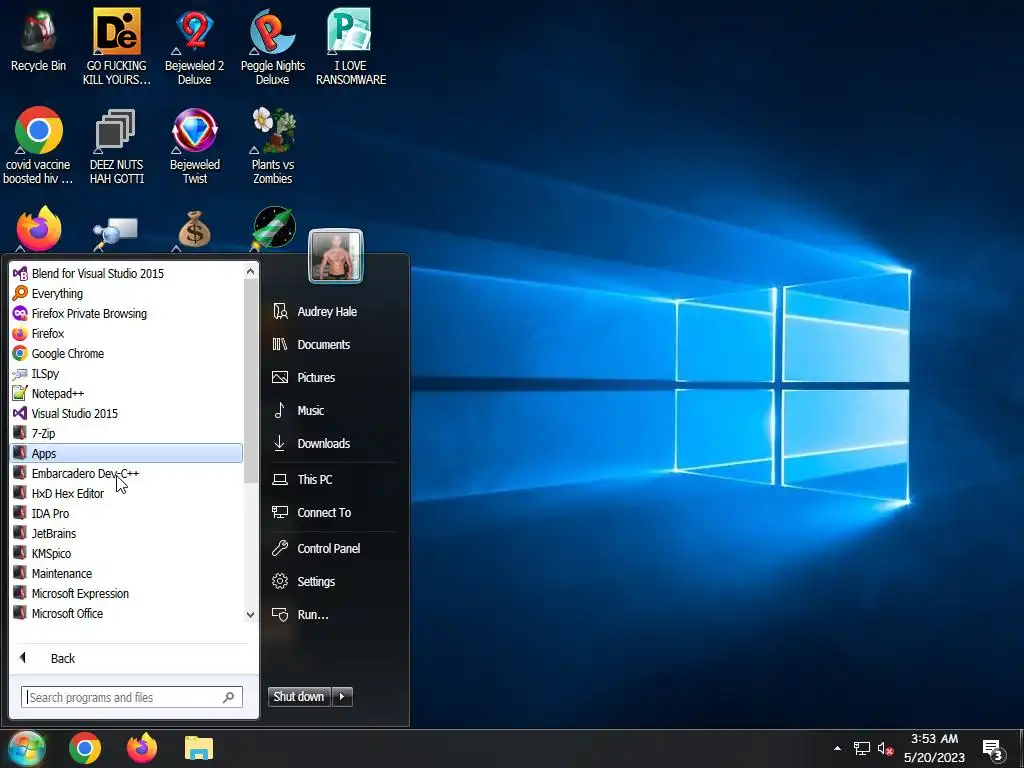This screenshot has width=1024, height=768.
Task: Launch Plants vs Zombies from desktop
Action: click(272, 146)
